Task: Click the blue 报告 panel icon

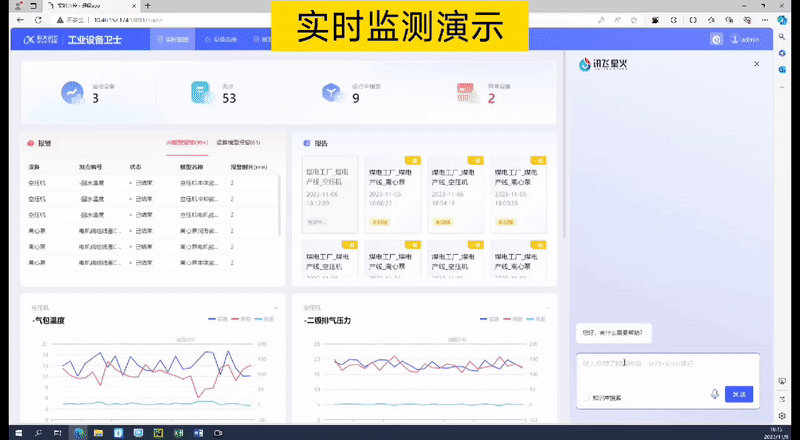Action: (307, 143)
